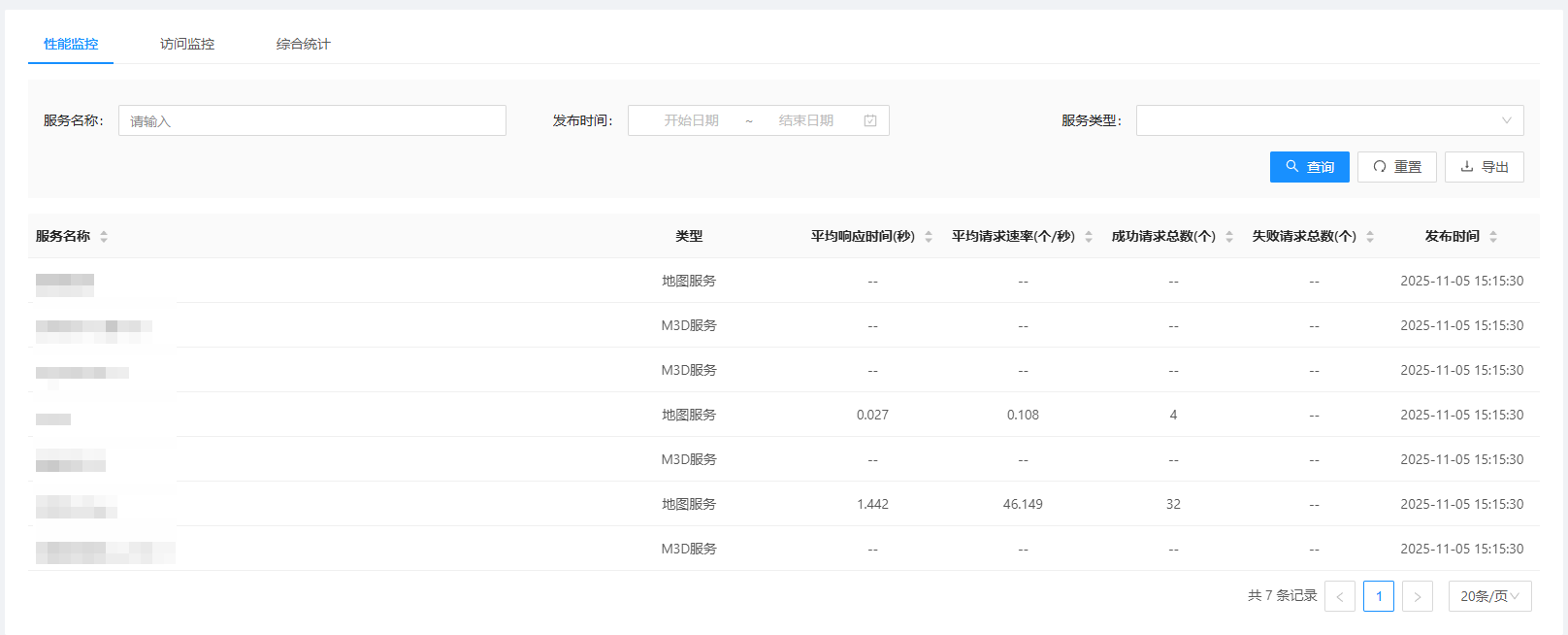This screenshot has width=1568, height=635.
Task: Click the 重置 reset button
Action: pos(1397,167)
